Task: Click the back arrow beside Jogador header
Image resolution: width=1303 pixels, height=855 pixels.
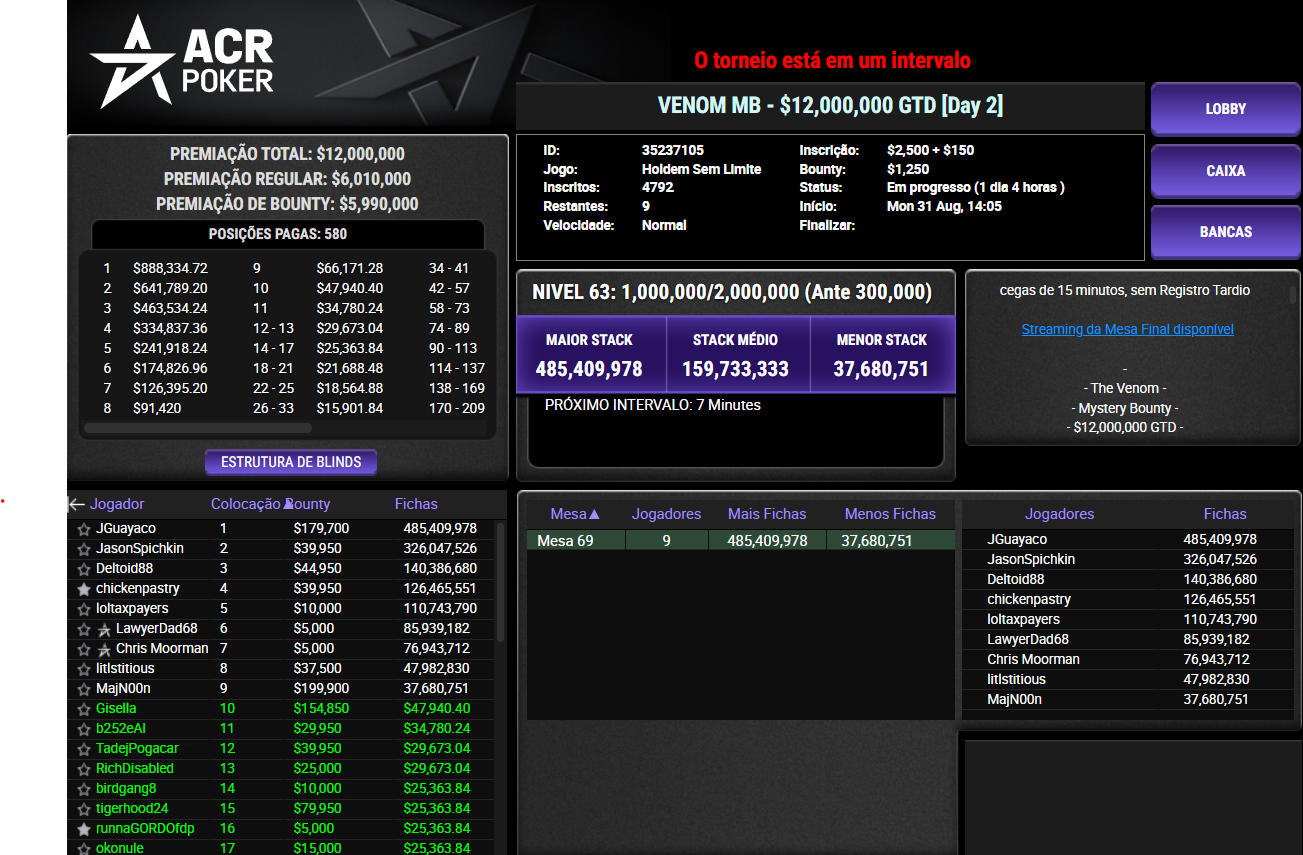Action: pos(76,504)
